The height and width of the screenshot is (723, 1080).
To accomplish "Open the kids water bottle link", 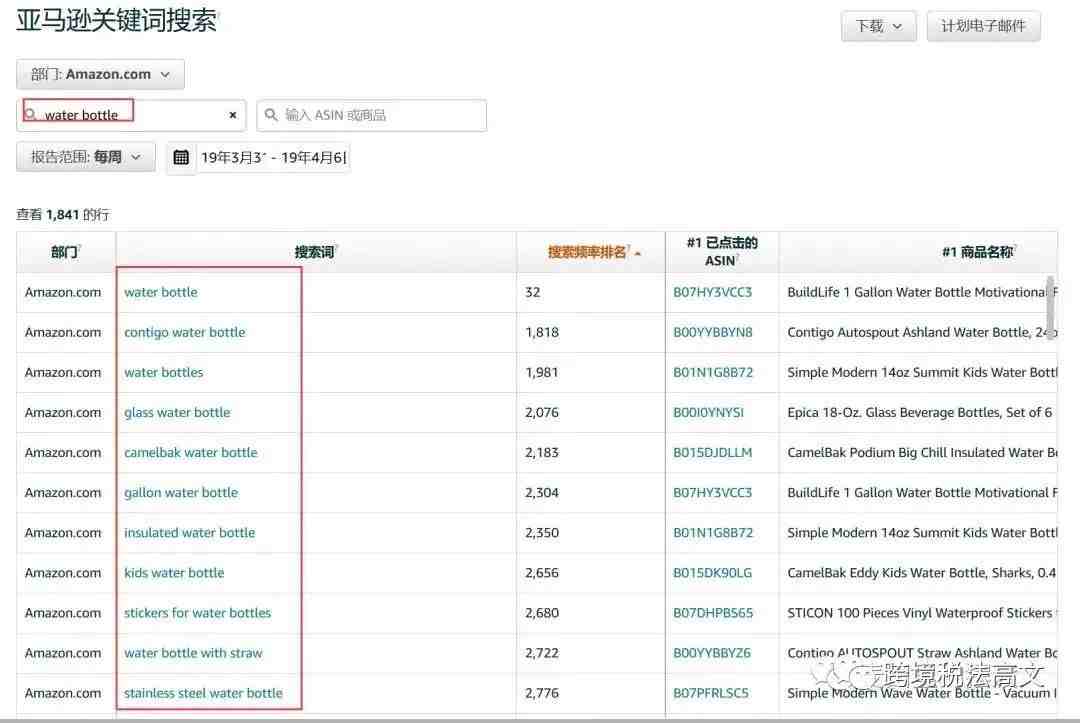I will point(174,572).
